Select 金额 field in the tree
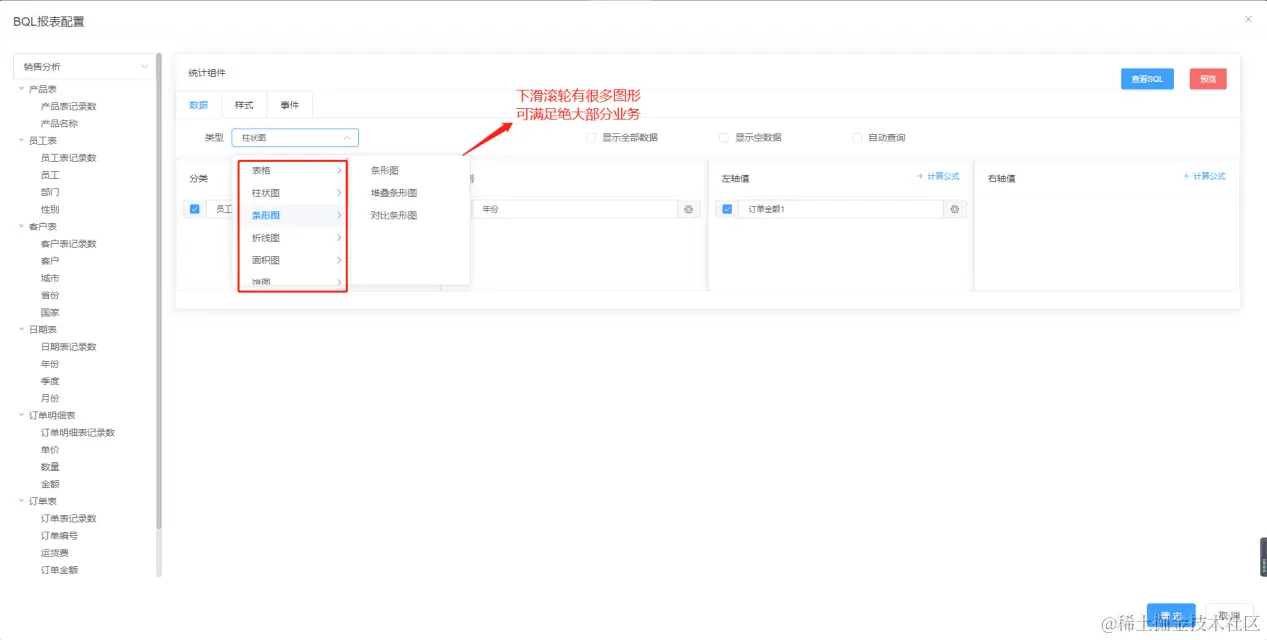 coord(50,484)
